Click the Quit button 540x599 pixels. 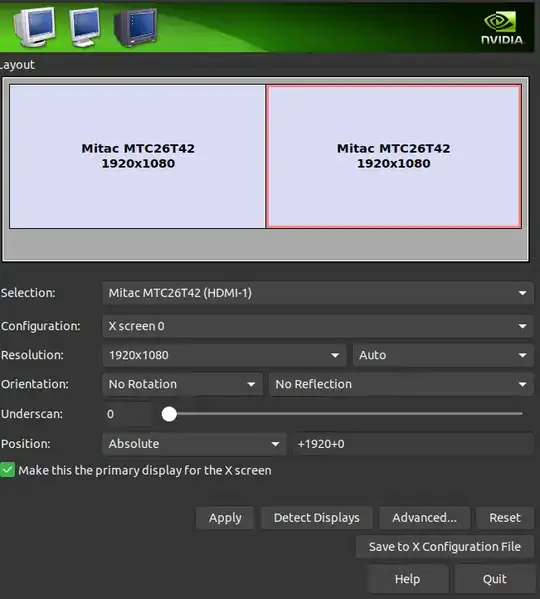(x=495, y=580)
